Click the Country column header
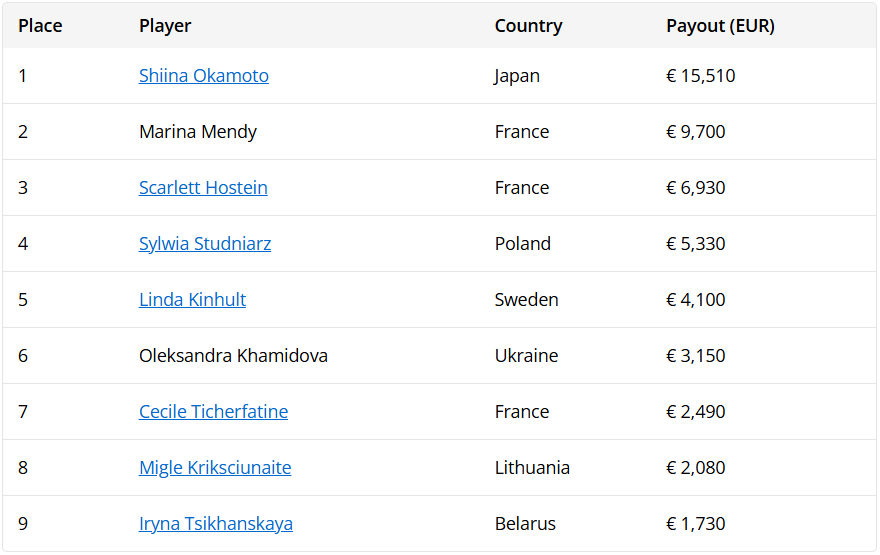The width and height of the screenshot is (880, 555). (528, 26)
